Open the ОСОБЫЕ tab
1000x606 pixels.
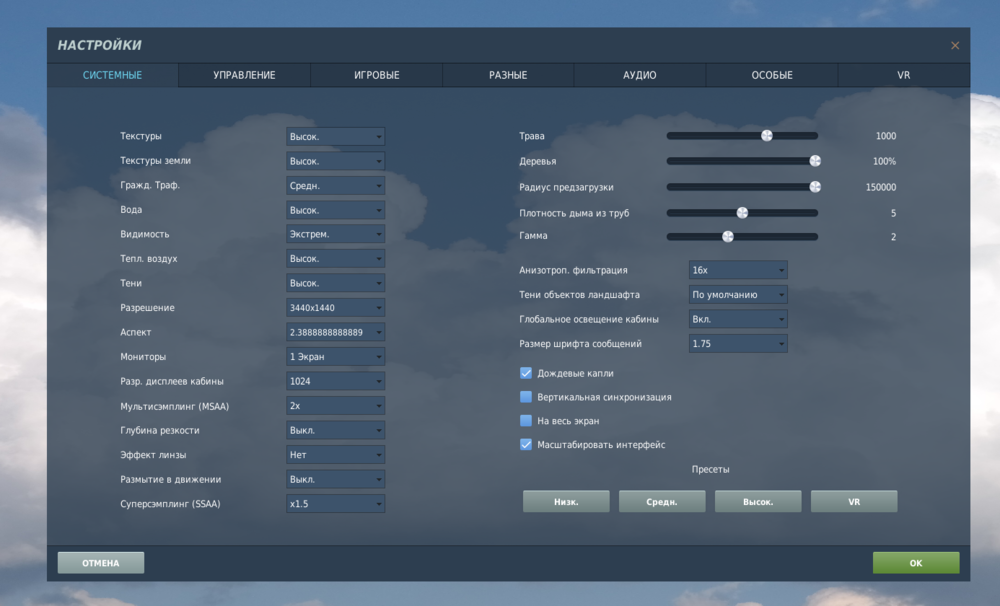(772, 75)
